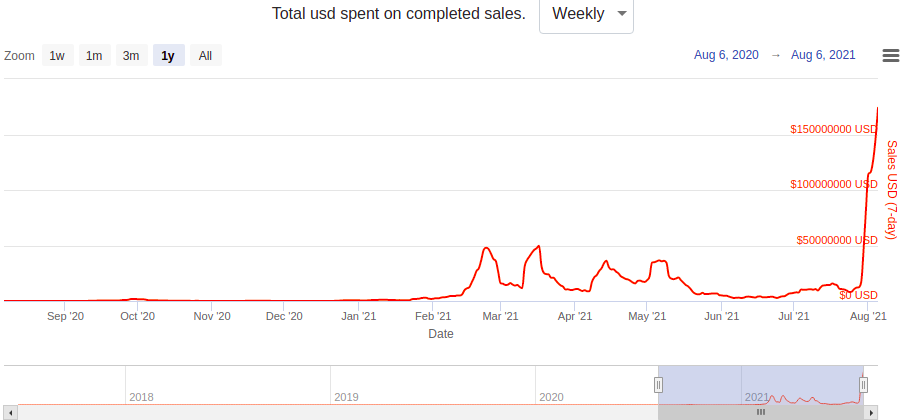Viewport: 900px width, 420px height.
Task: Open the Weekly interval dropdown
Action: (586, 14)
